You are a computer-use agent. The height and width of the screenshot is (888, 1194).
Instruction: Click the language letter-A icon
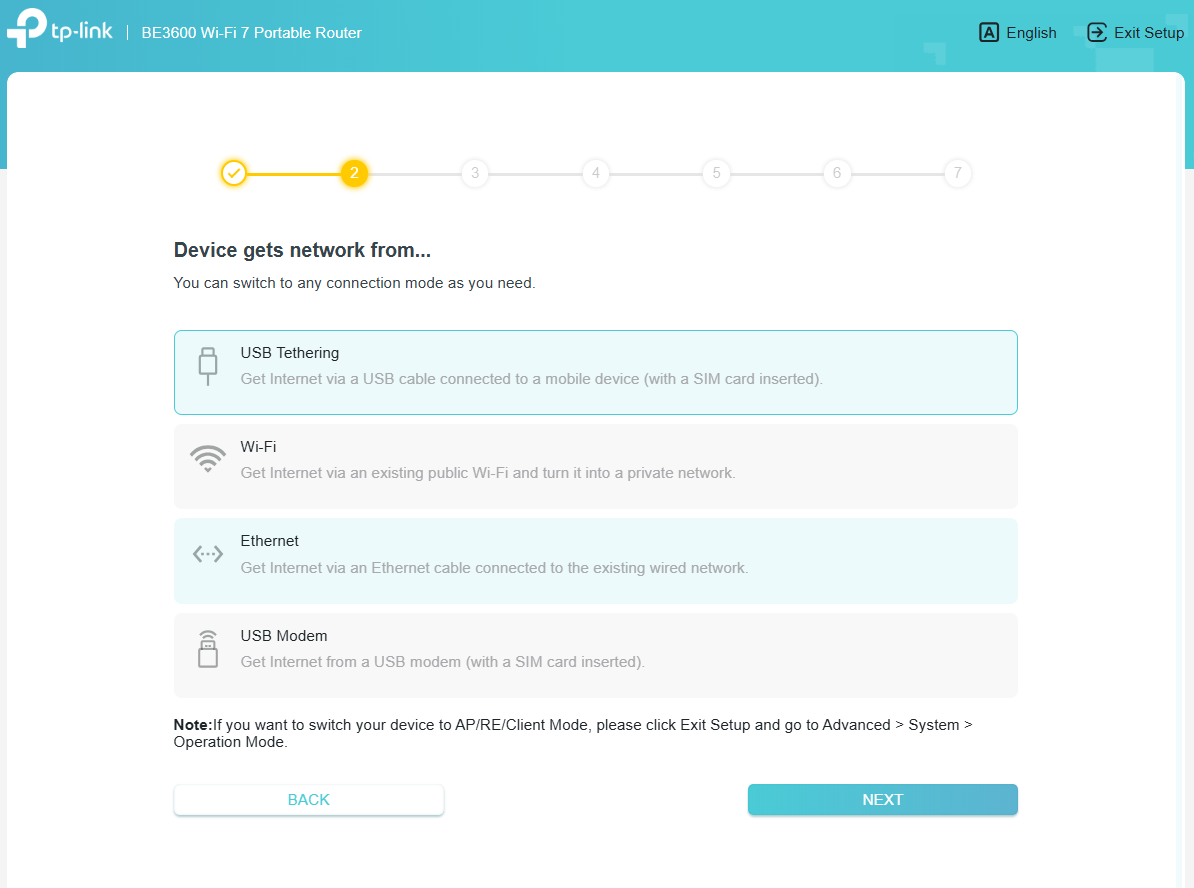(x=988, y=32)
